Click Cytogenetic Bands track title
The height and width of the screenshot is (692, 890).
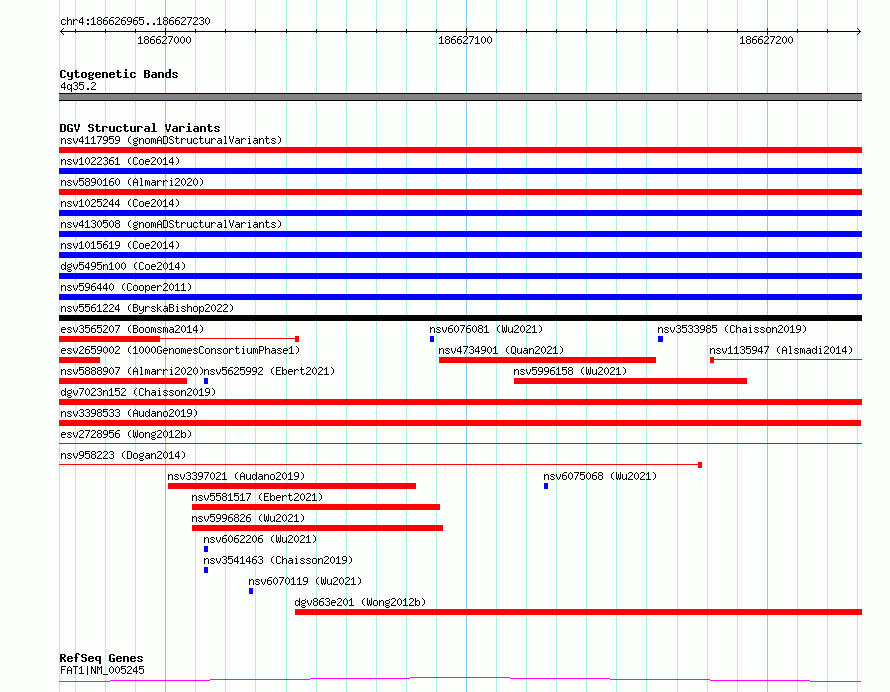tap(119, 74)
